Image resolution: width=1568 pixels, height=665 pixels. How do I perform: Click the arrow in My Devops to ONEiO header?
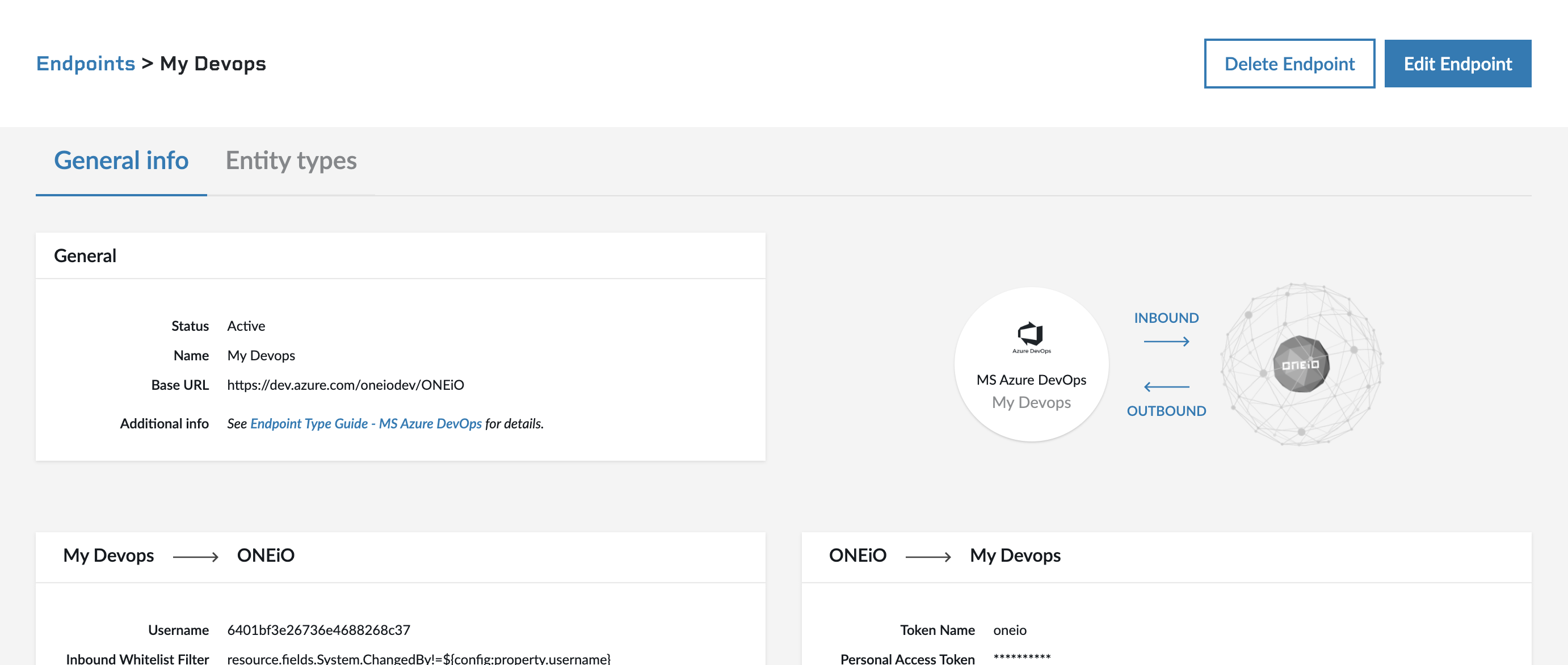195,557
